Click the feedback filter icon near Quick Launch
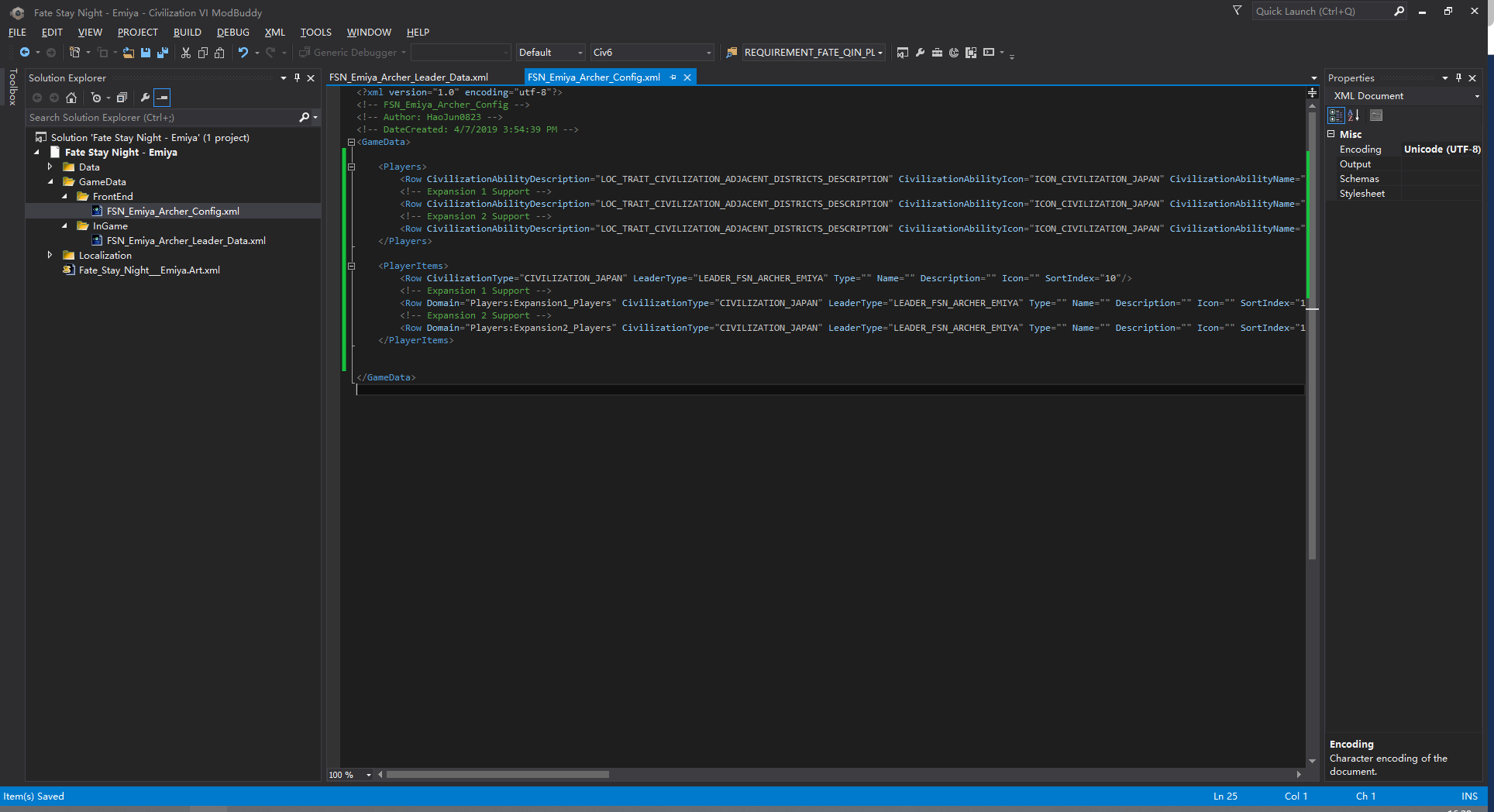 pyautogui.click(x=1238, y=11)
